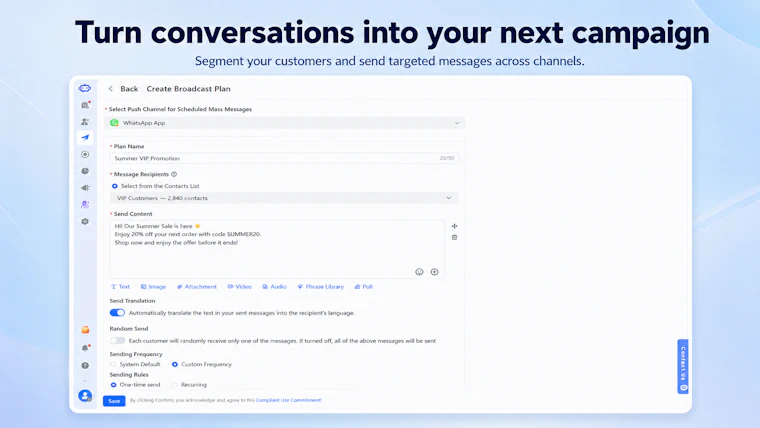The width and height of the screenshot is (760, 428).
Task: Switch to Text content type
Action: 120,287
